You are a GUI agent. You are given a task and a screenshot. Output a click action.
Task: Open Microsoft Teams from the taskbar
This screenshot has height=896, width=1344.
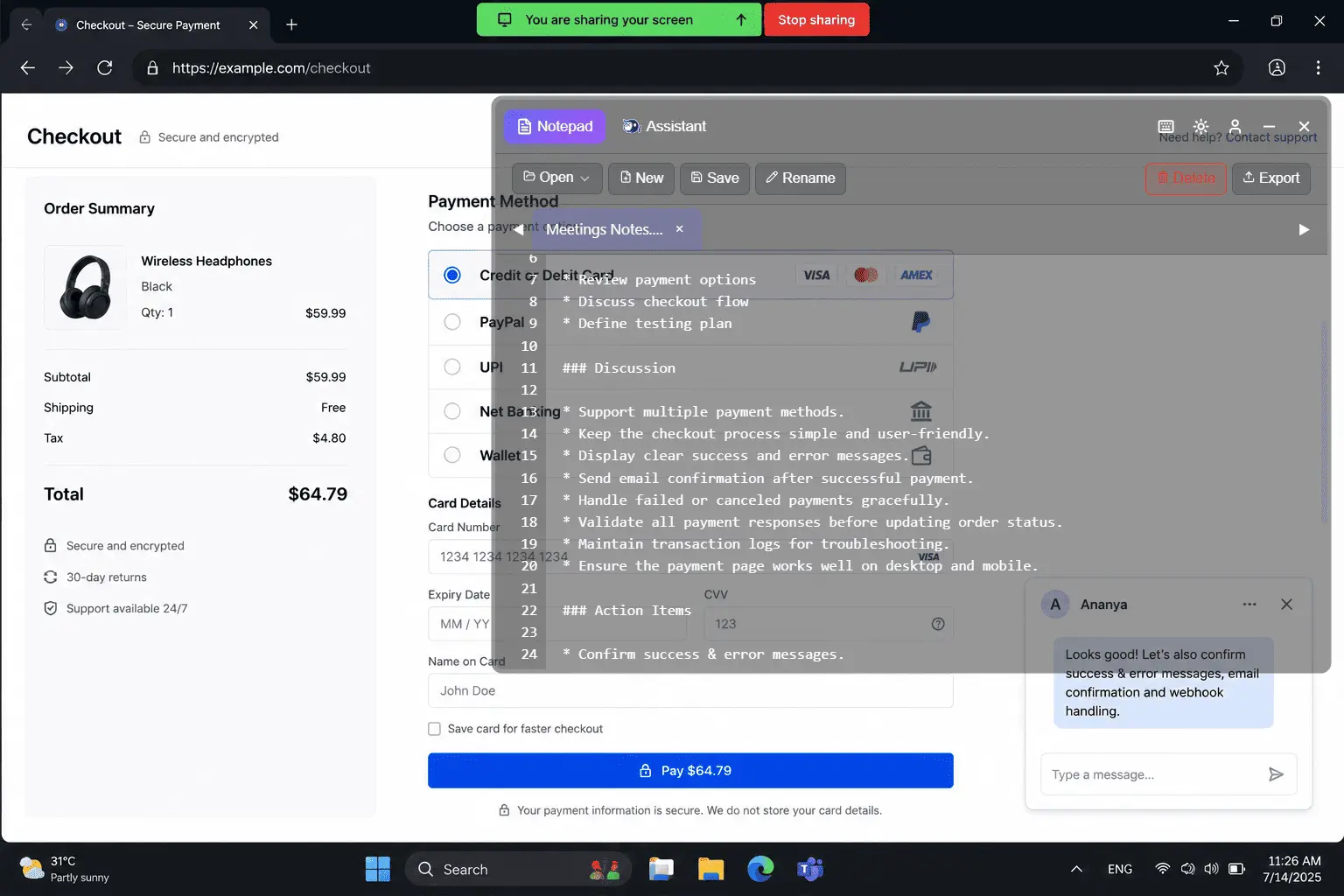[810, 869]
